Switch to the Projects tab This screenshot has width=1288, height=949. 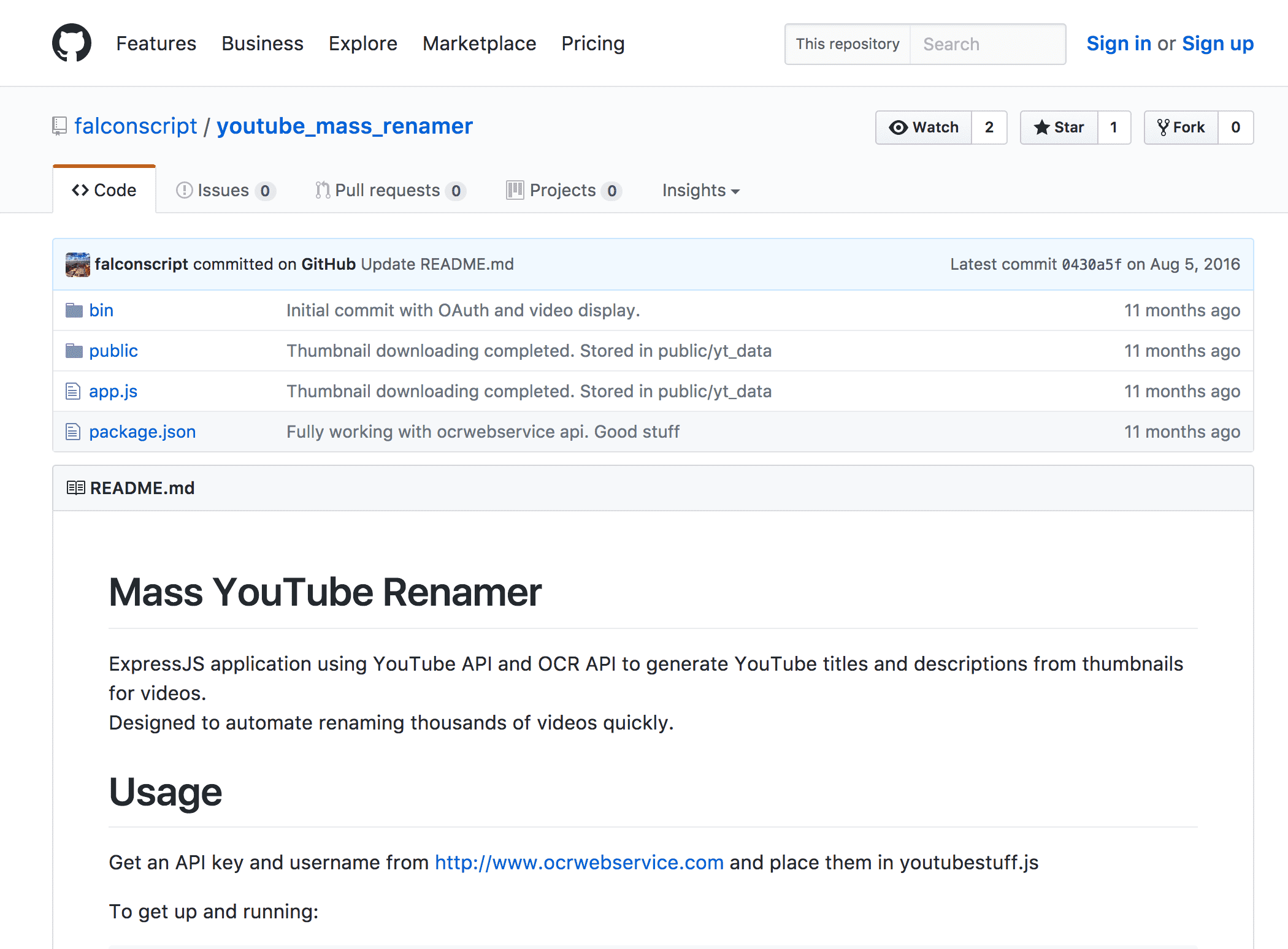pos(564,190)
